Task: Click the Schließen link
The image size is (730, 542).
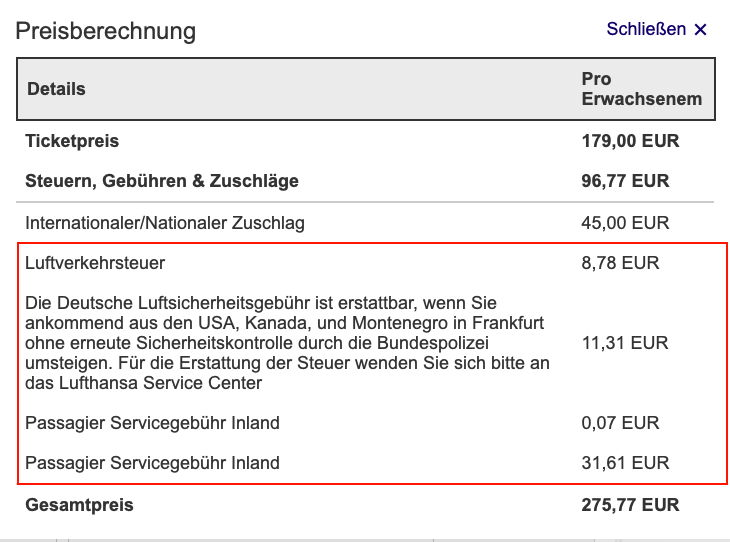Action: tap(646, 29)
